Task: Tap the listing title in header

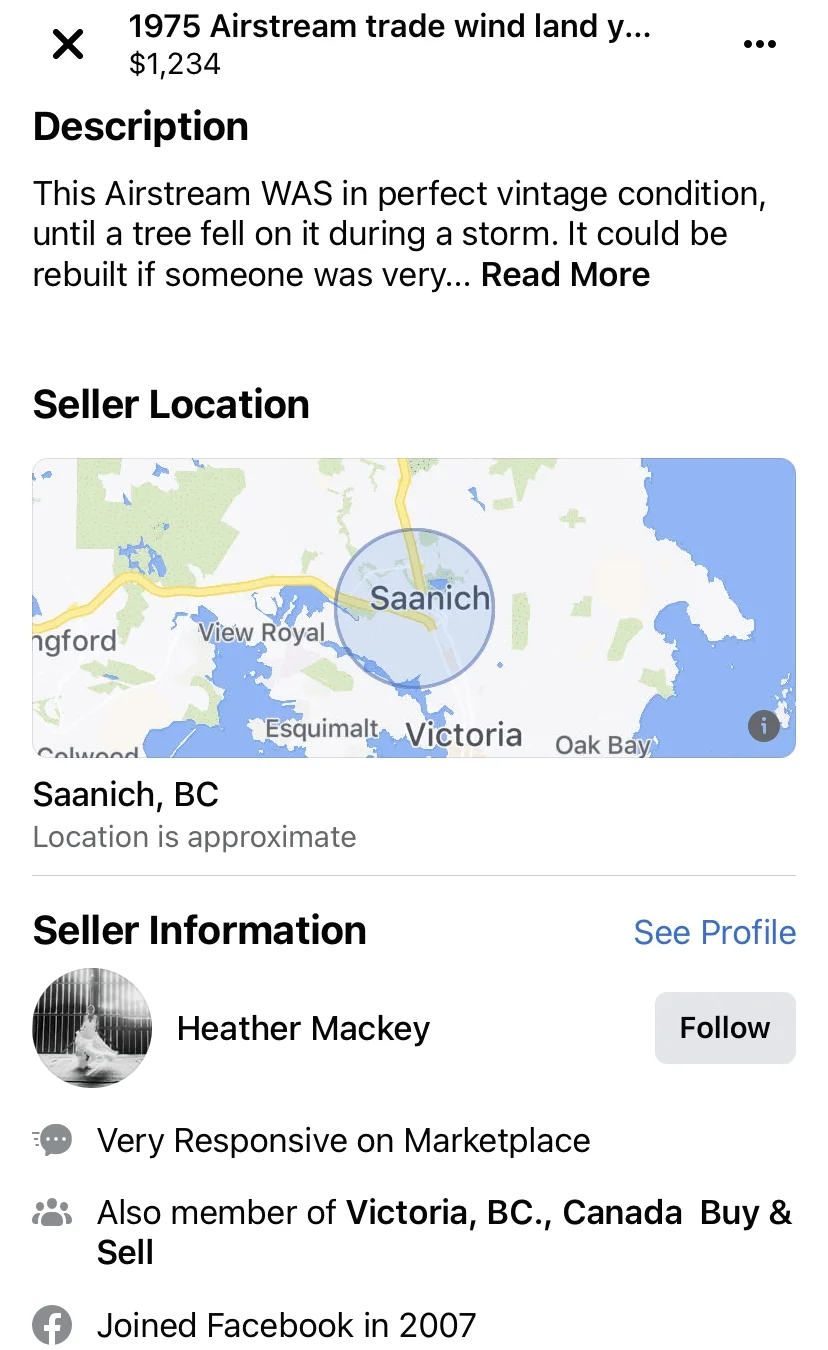Action: (x=390, y=27)
